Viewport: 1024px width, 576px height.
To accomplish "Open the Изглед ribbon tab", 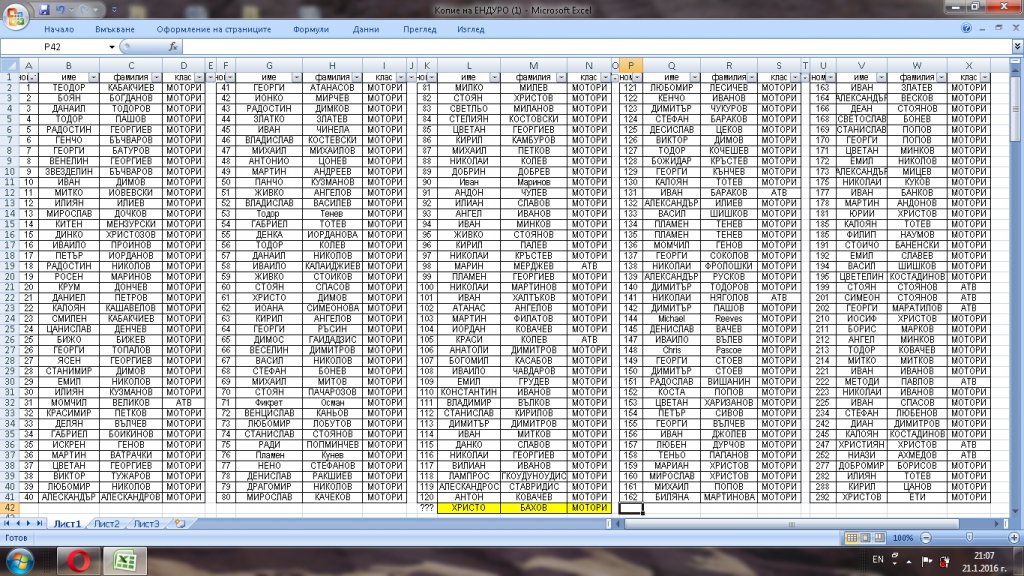I will (470, 29).
